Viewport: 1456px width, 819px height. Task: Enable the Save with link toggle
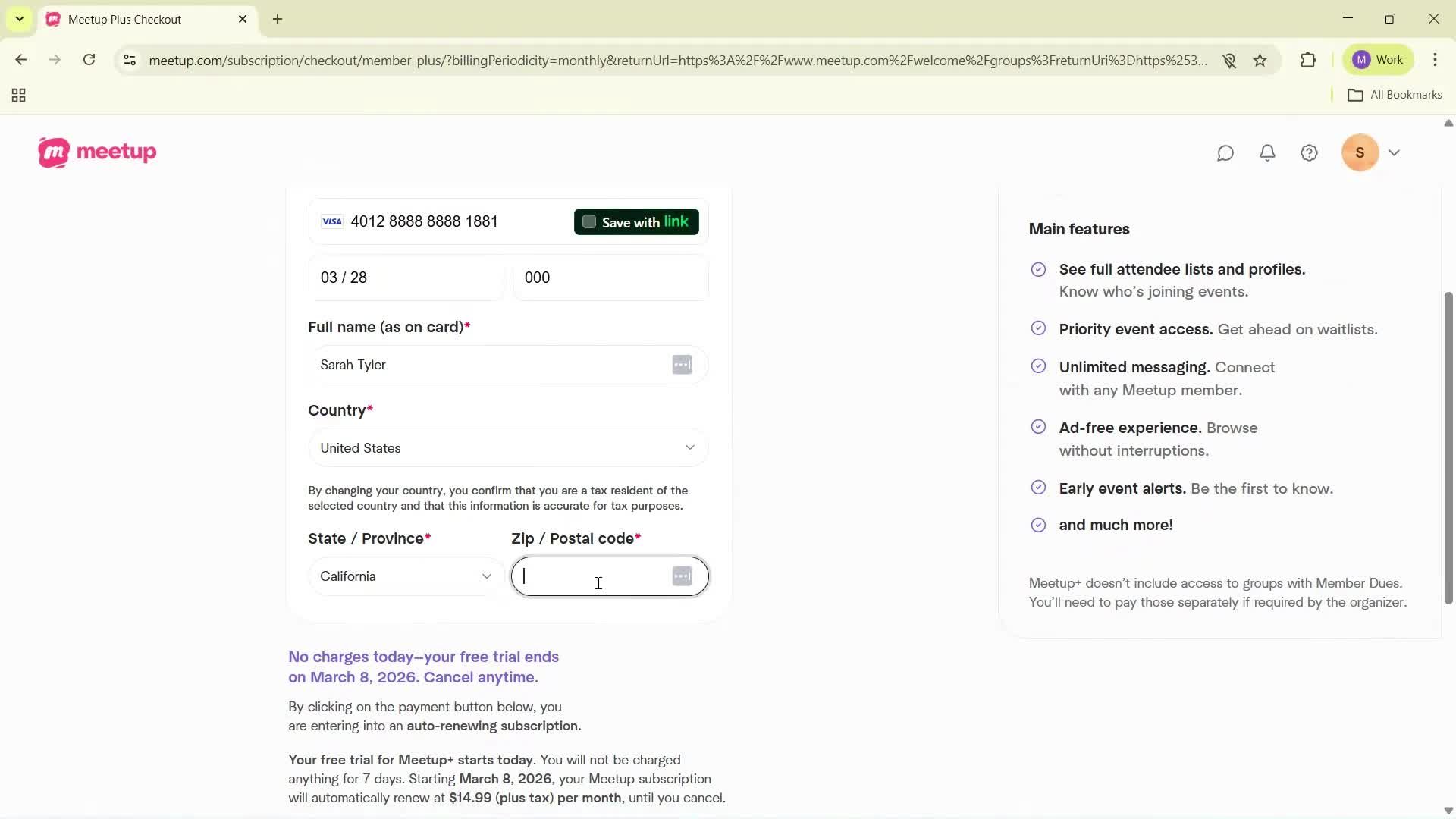tap(589, 221)
